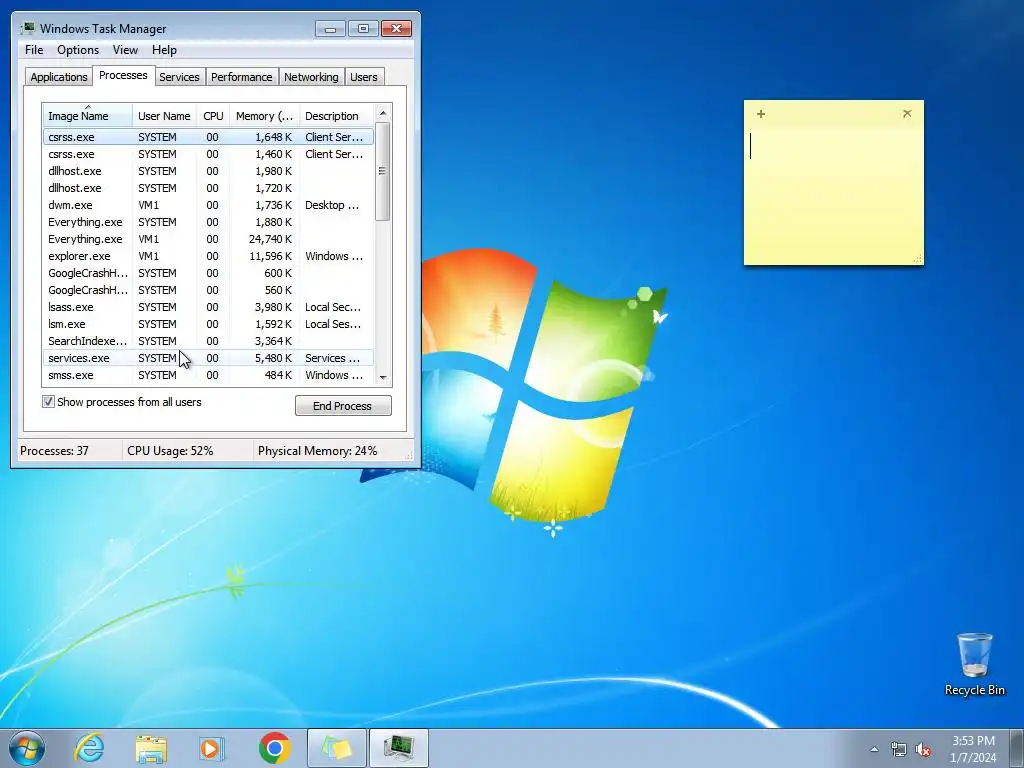The width and height of the screenshot is (1024, 768).
Task: Open network status tray icon
Action: [899, 750]
